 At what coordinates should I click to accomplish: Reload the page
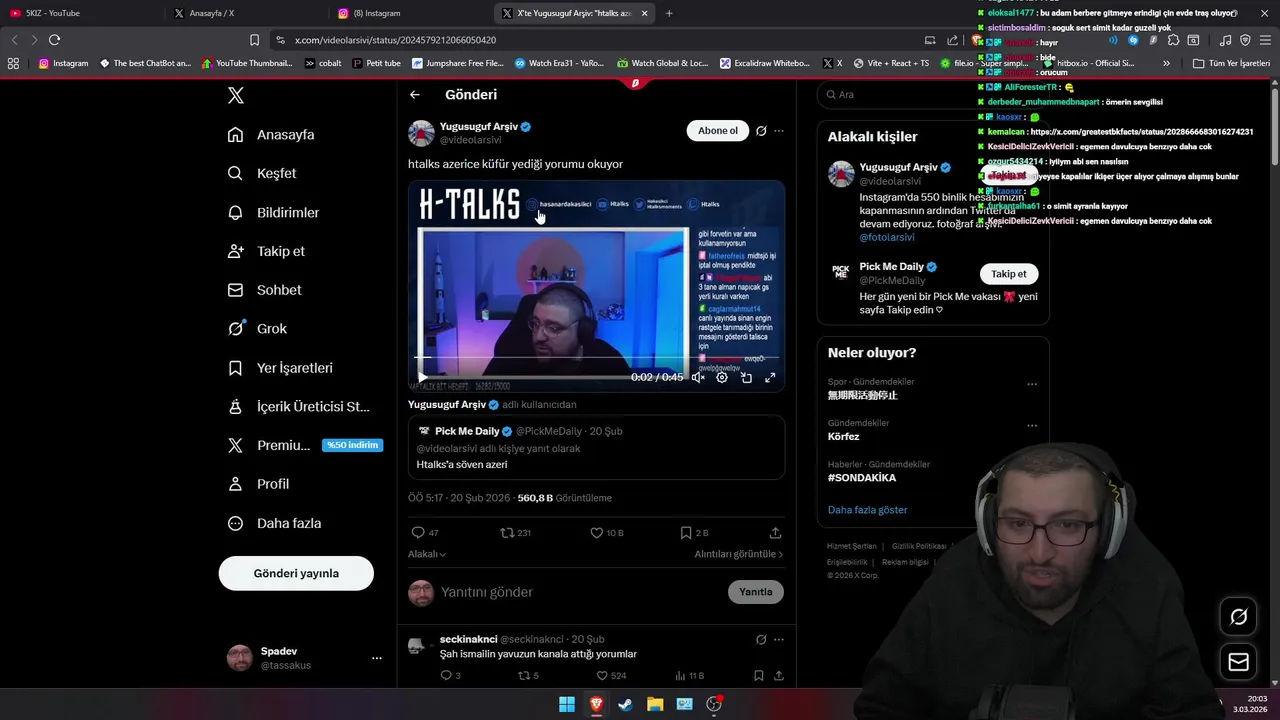(54, 40)
